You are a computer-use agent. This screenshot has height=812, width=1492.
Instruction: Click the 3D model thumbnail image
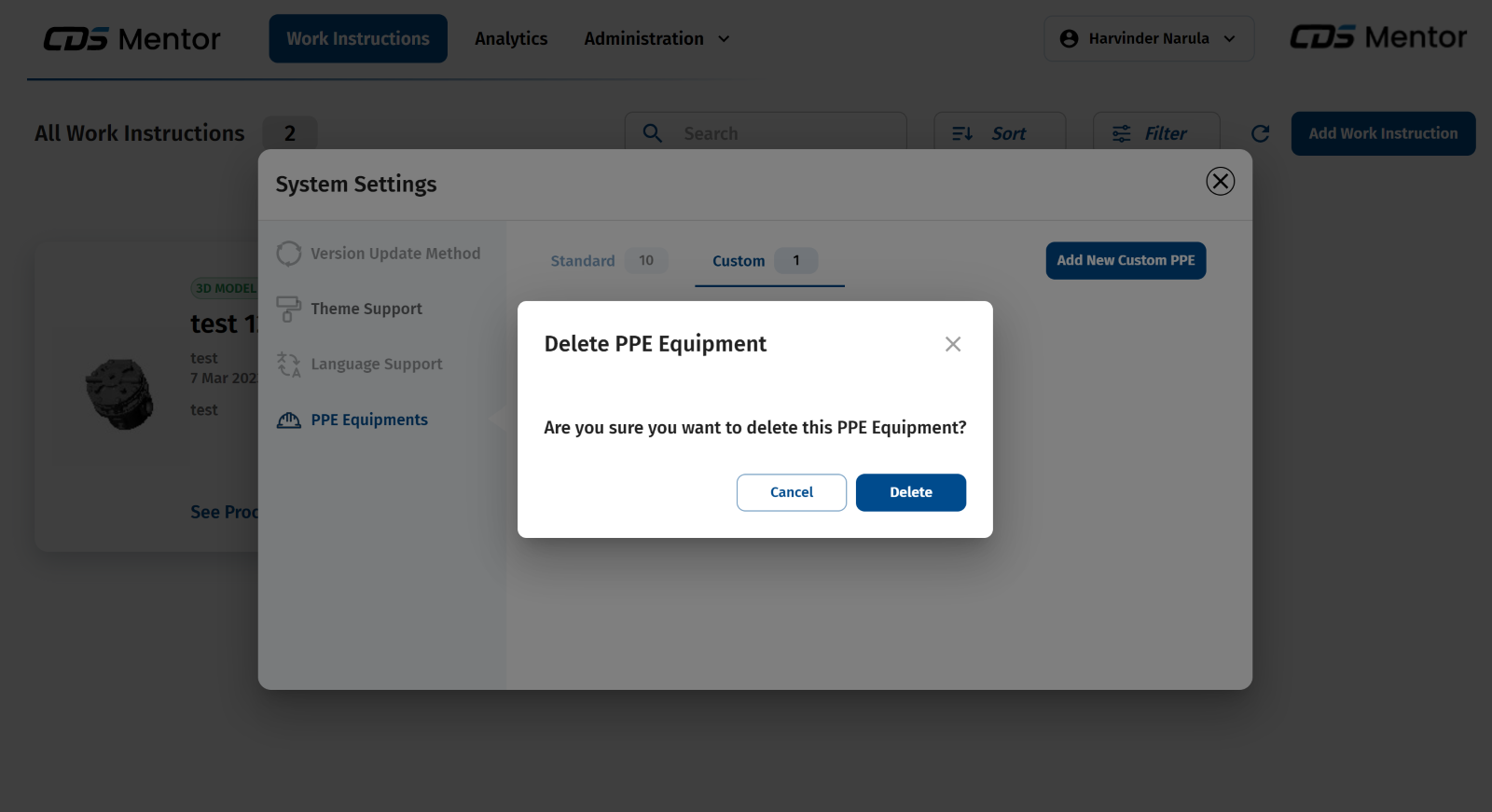point(119,394)
